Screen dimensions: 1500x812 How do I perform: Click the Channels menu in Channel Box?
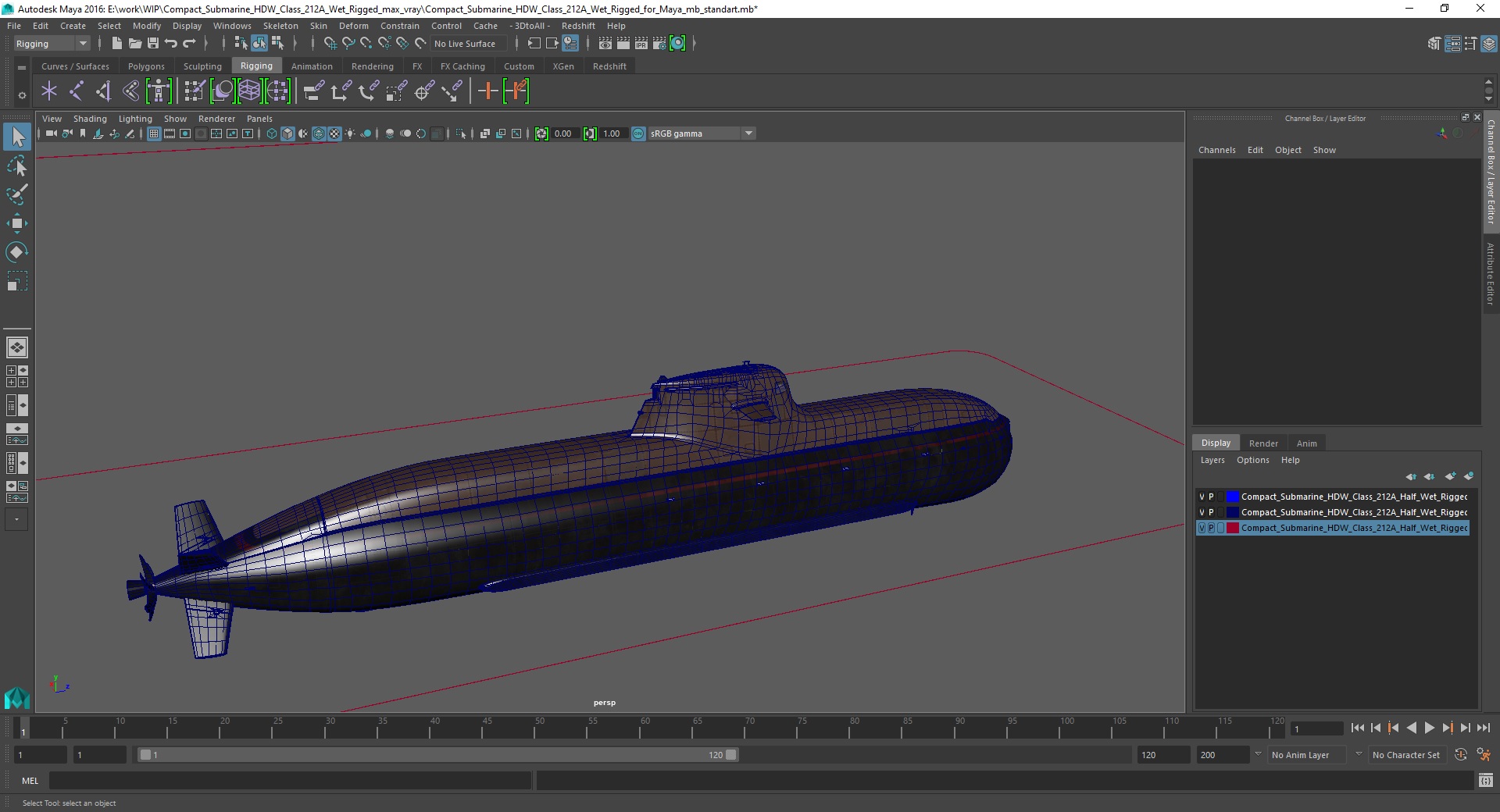coord(1216,150)
